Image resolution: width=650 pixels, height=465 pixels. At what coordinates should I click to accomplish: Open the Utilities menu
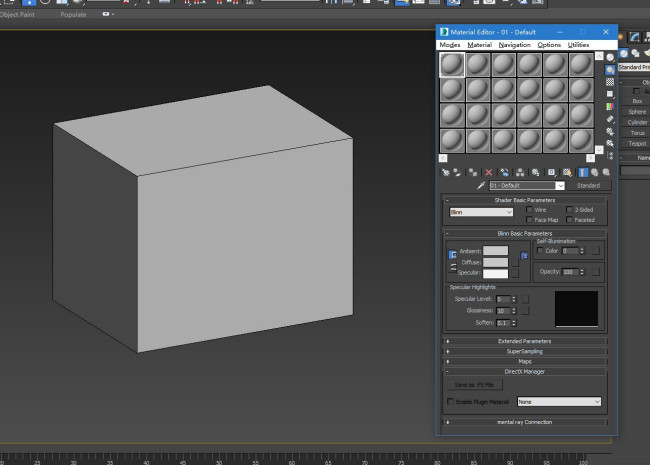pyautogui.click(x=578, y=45)
